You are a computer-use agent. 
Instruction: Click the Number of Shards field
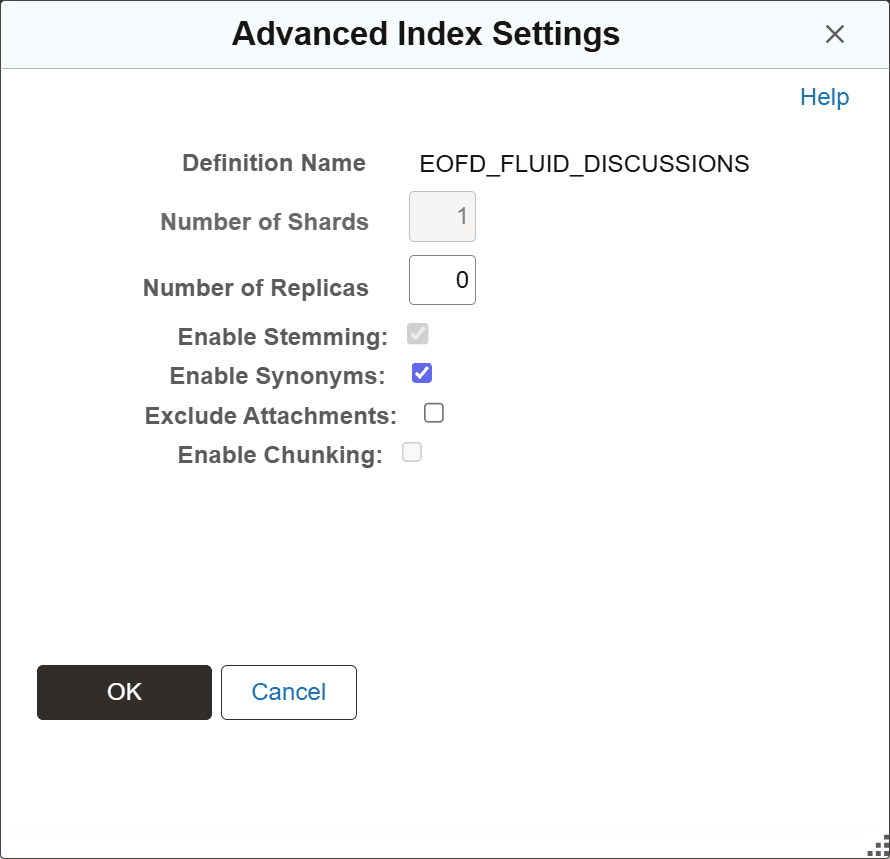tap(442, 216)
